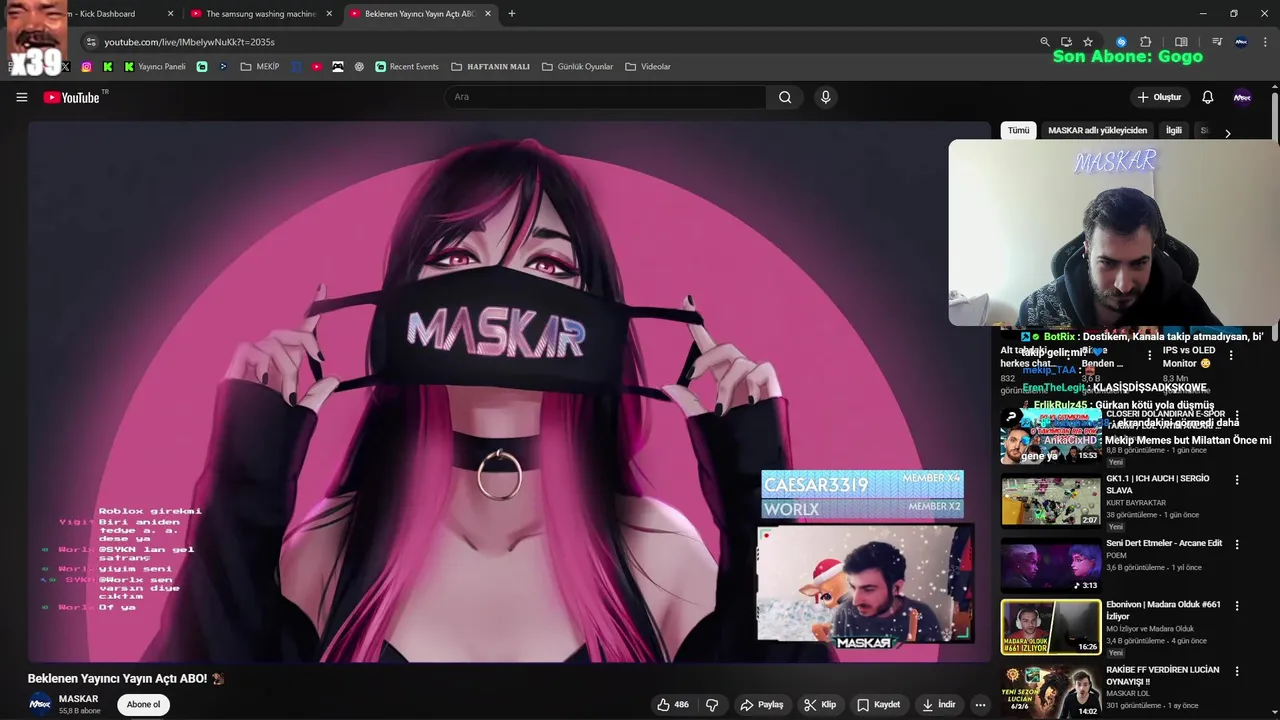This screenshot has height=720, width=1280.
Task: Open YouTube notifications bell
Action: pos(1207,97)
